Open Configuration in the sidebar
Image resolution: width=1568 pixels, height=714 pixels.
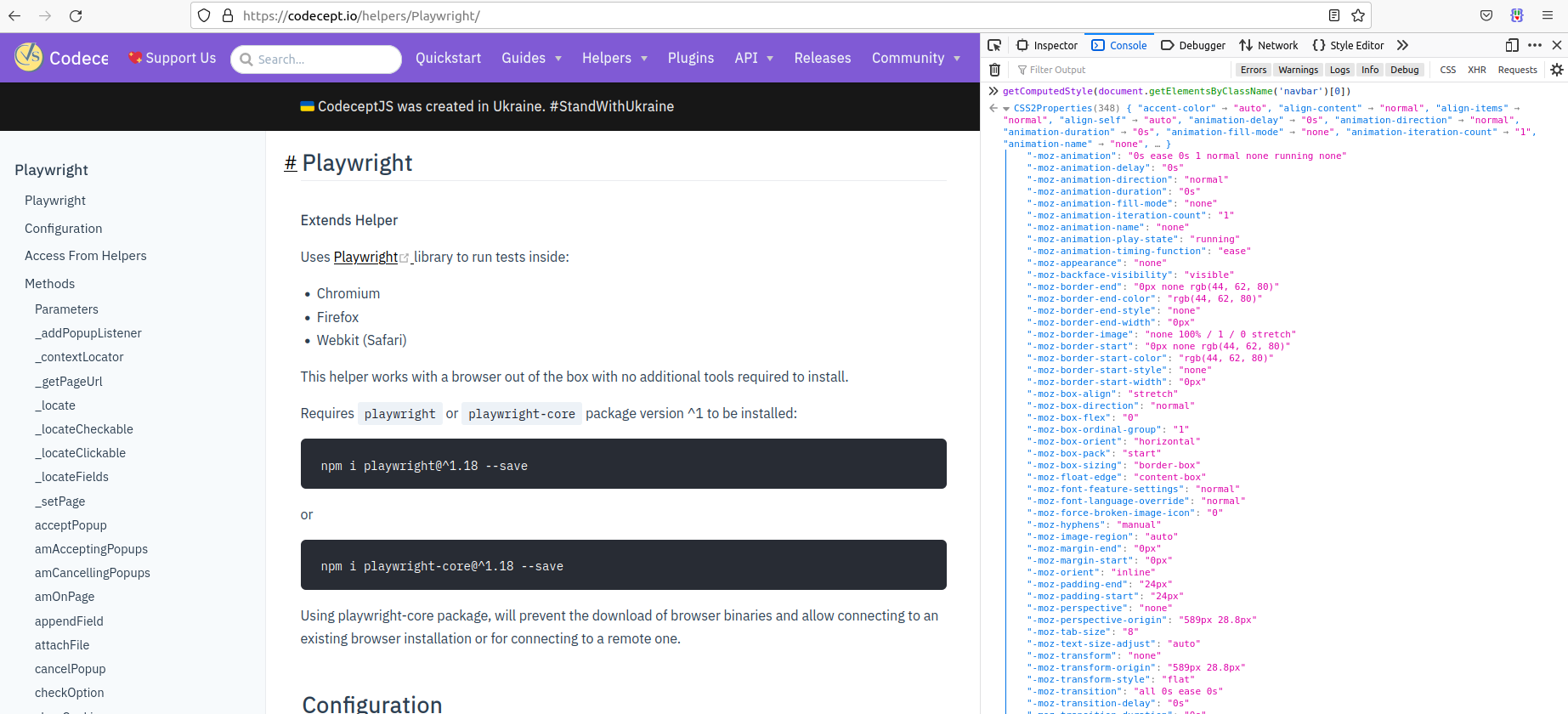coord(64,229)
